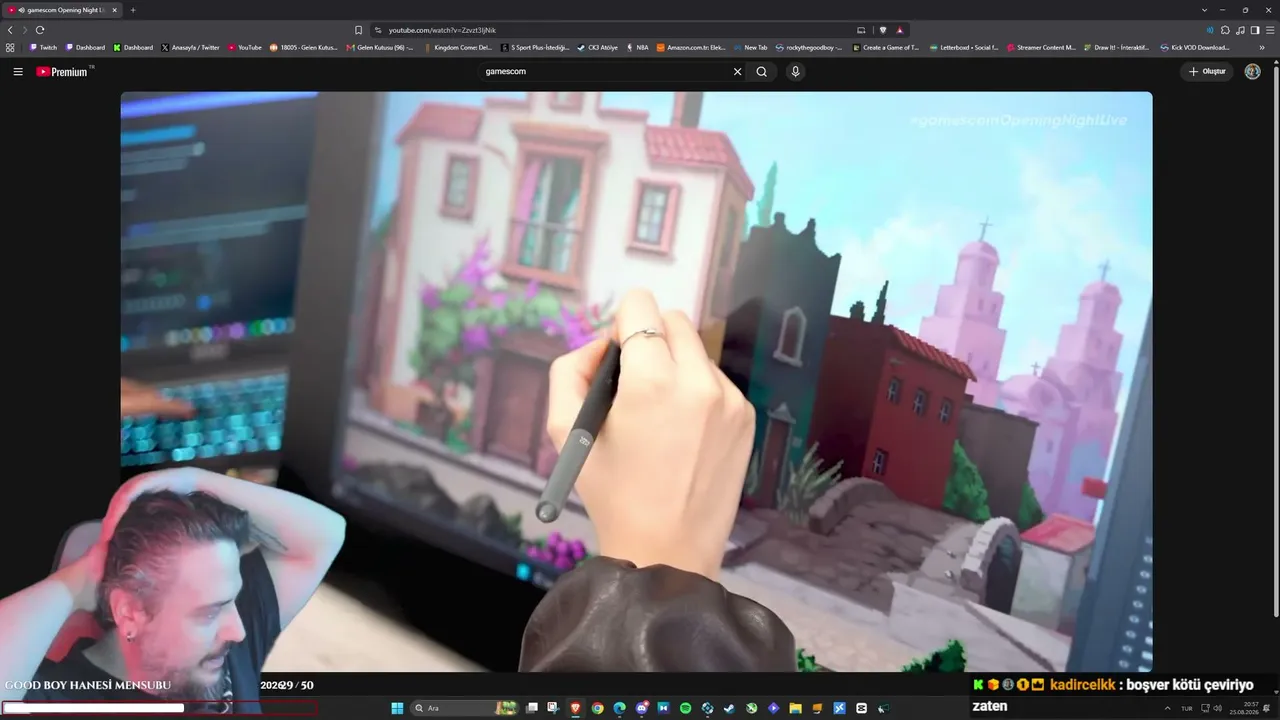Open CapCut from the taskbar
This screenshot has height=720, width=1280.
pyautogui.click(x=861, y=708)
